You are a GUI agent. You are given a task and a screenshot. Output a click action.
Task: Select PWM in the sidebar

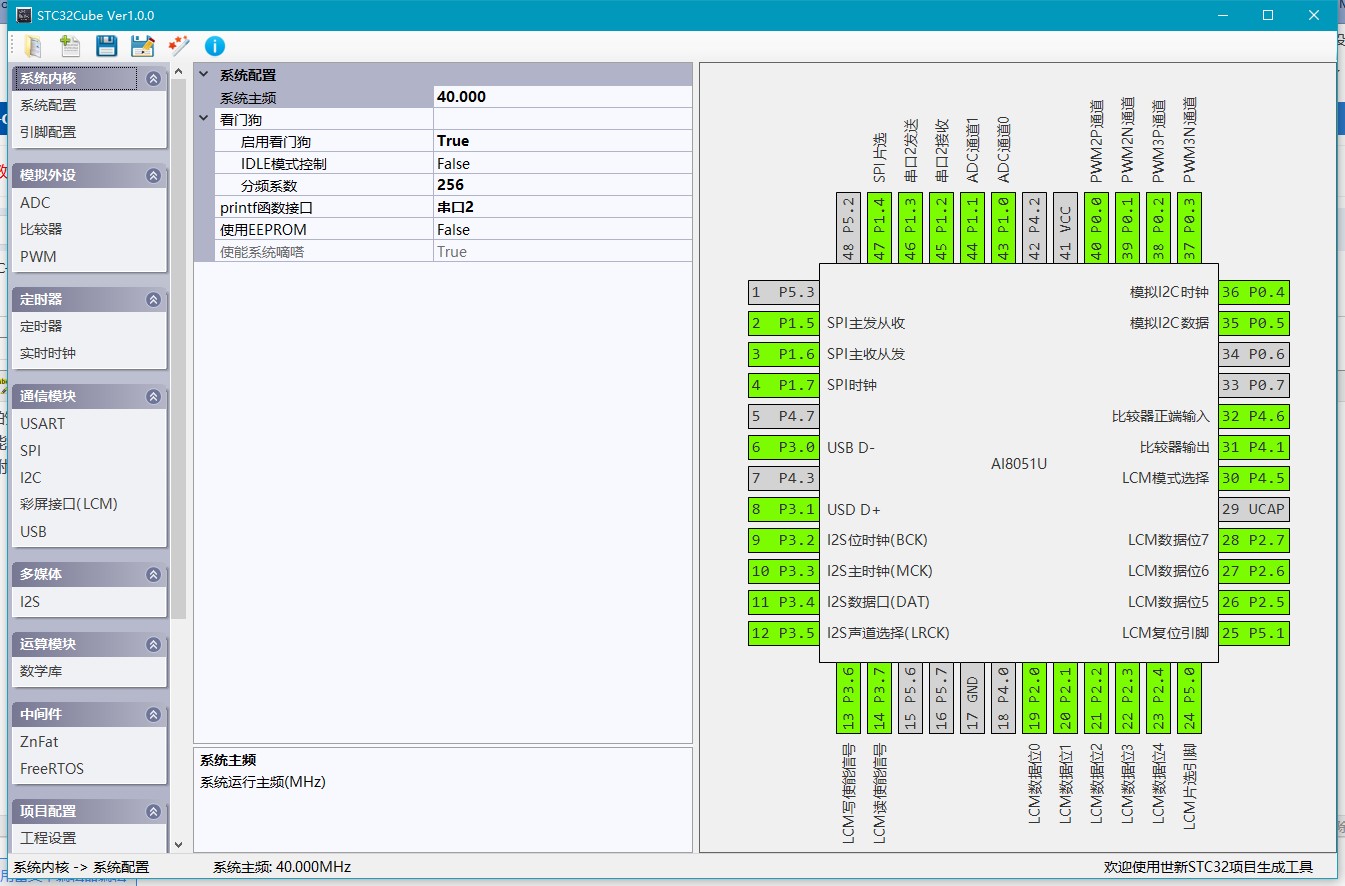coord(38,256)
